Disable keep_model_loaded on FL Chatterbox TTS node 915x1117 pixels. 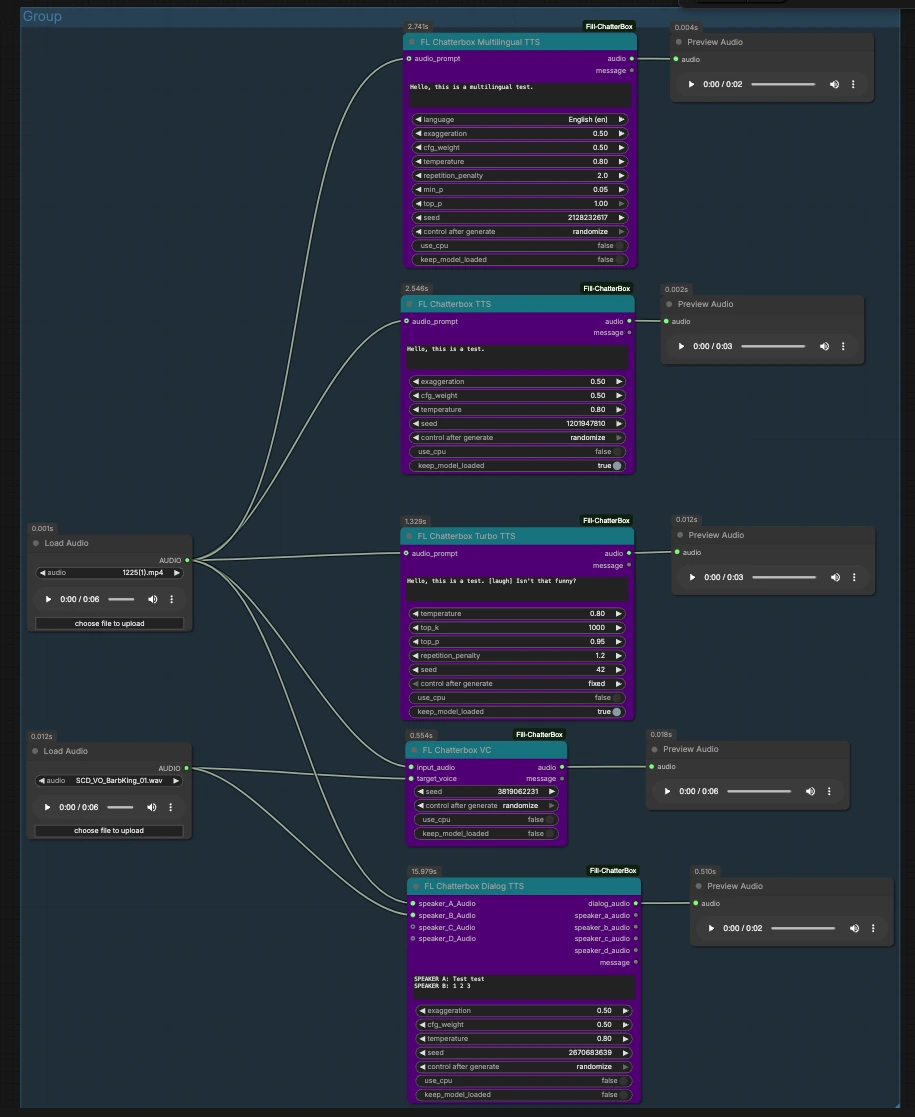coord(517,466)
